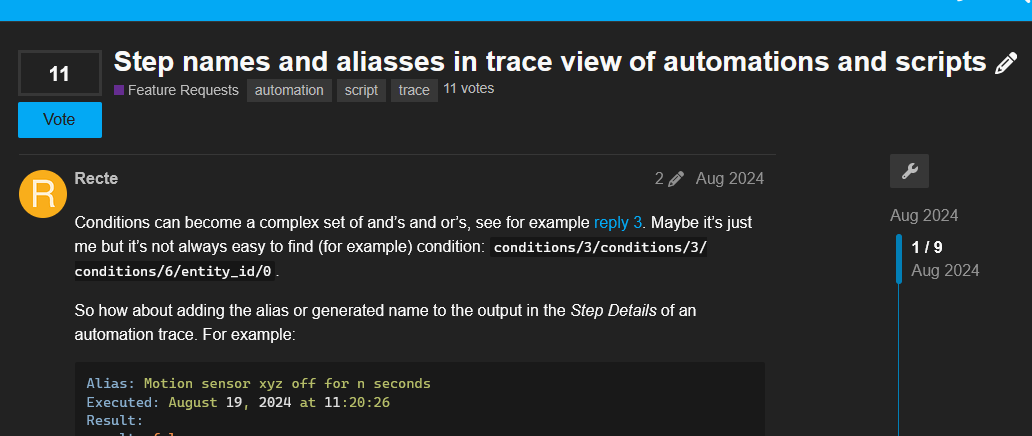1032x436 pixels.
Task: Open the 1 / 9 post jump selector
Action: coord(927,248)
